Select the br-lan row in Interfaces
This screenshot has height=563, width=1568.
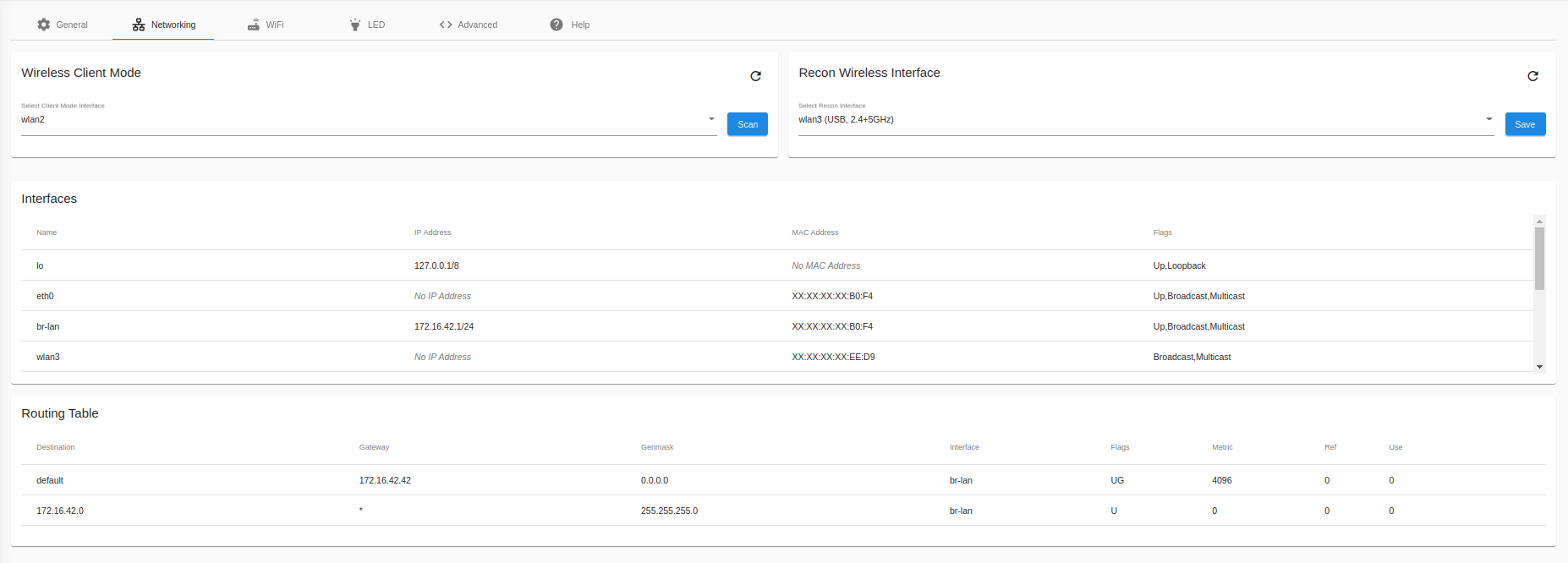click(776, 326)
